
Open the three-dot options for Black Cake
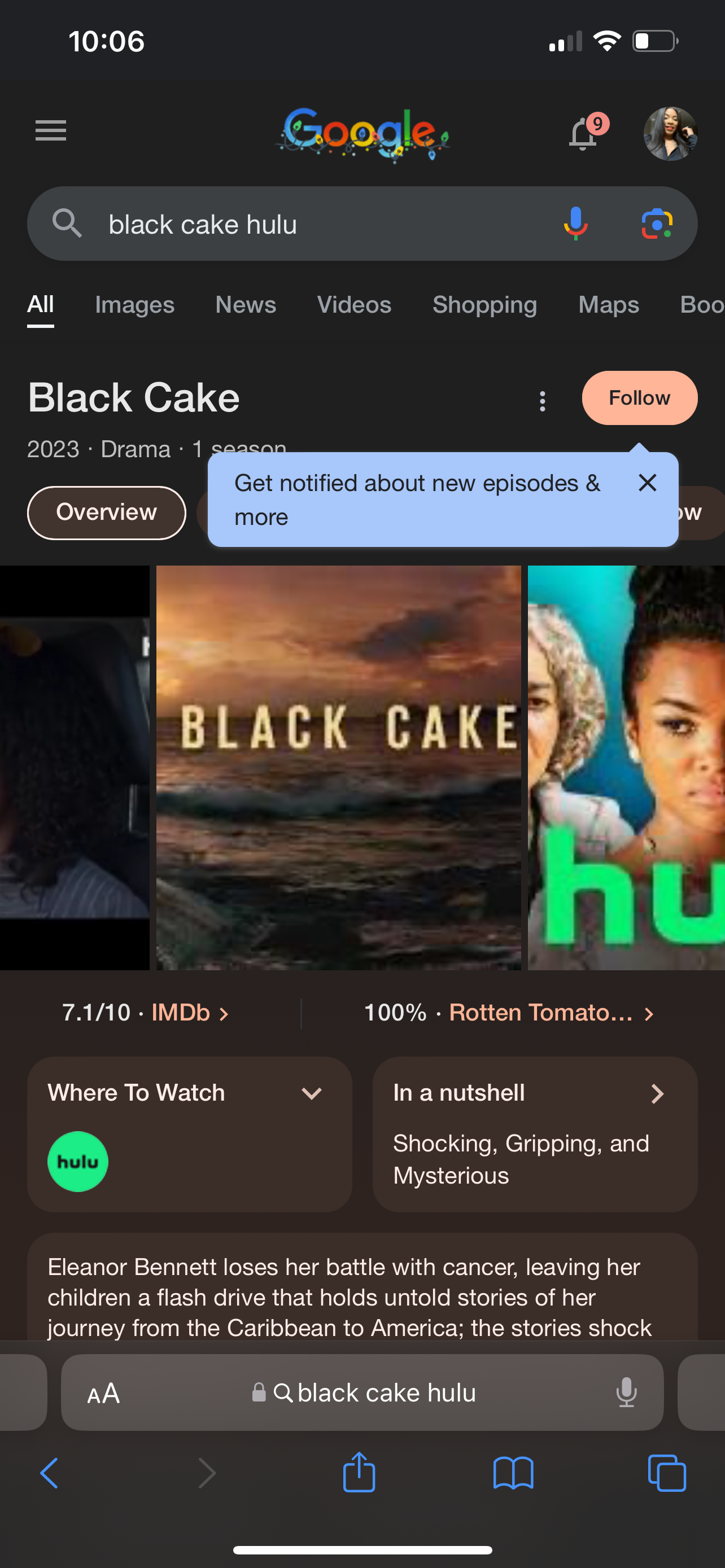coord(543,401)
